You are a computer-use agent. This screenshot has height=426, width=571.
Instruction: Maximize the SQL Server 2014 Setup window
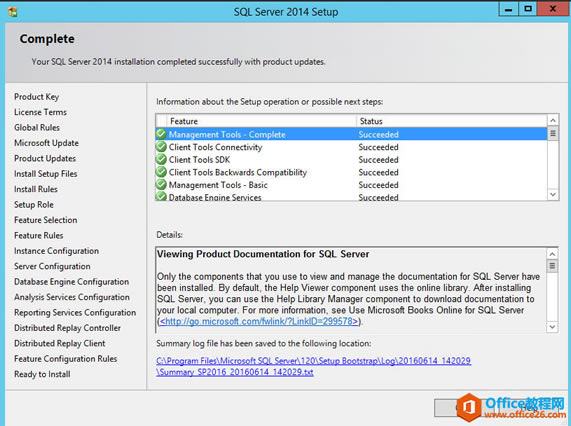pos(527,9)
